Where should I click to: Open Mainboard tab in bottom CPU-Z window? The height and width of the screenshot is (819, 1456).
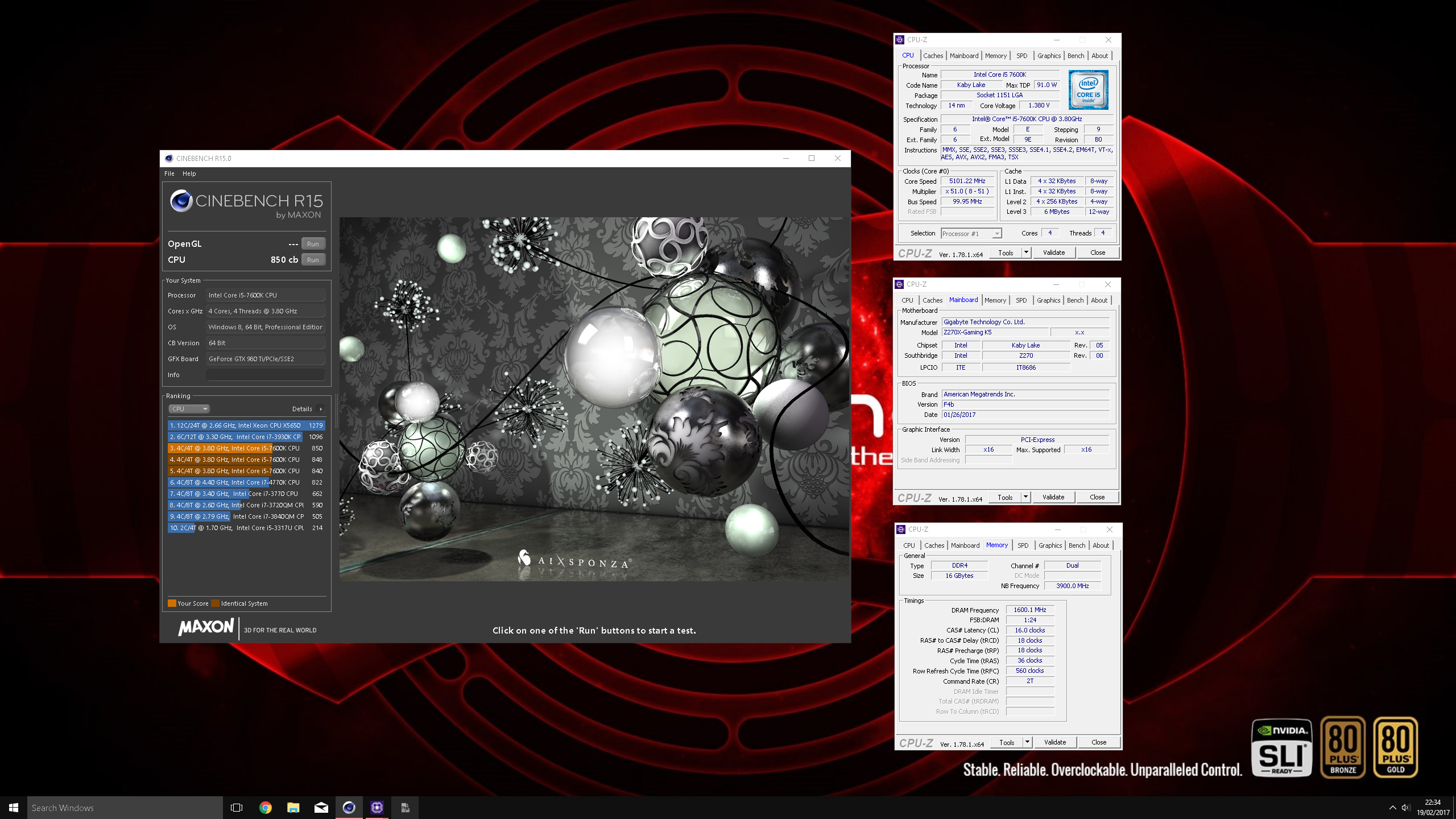965,545
